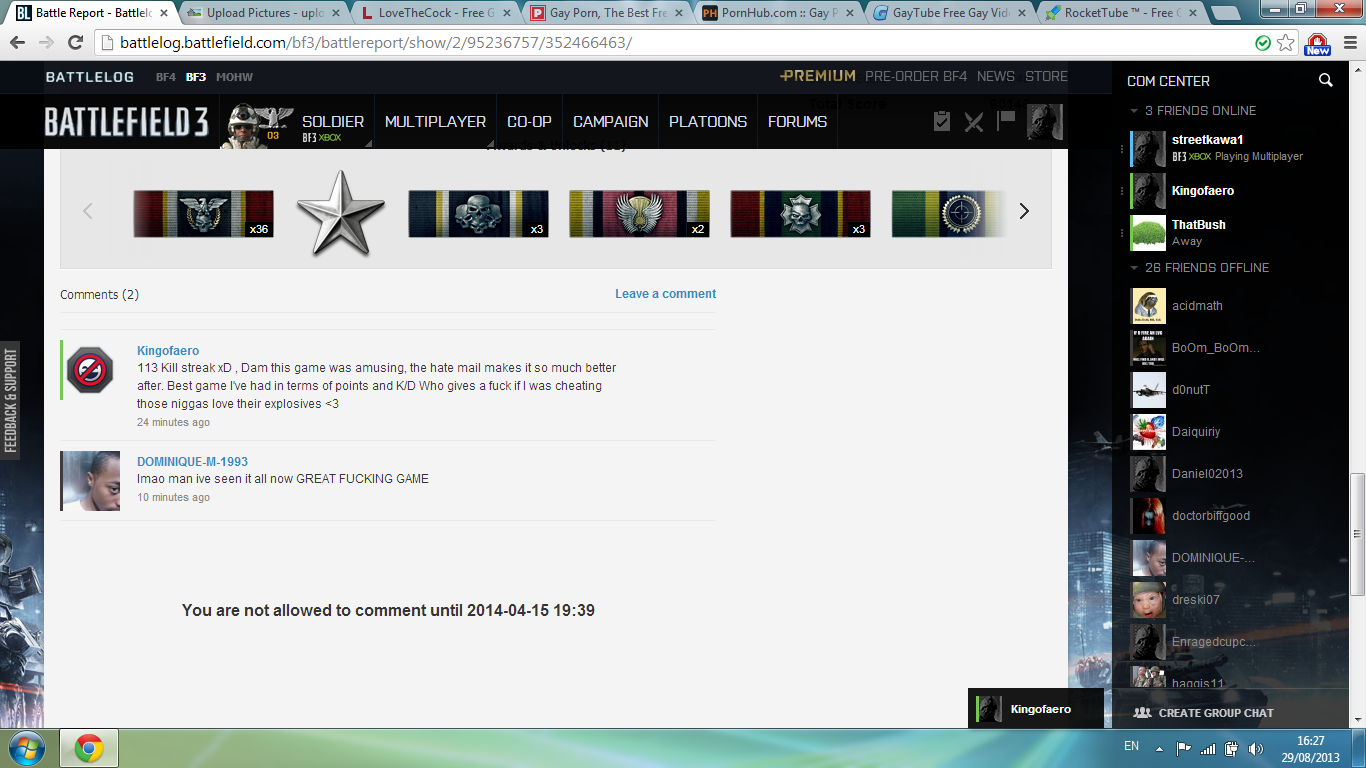Click the PREMIUM link
The image size is (1366, 768).
click(x=818, y=76)
